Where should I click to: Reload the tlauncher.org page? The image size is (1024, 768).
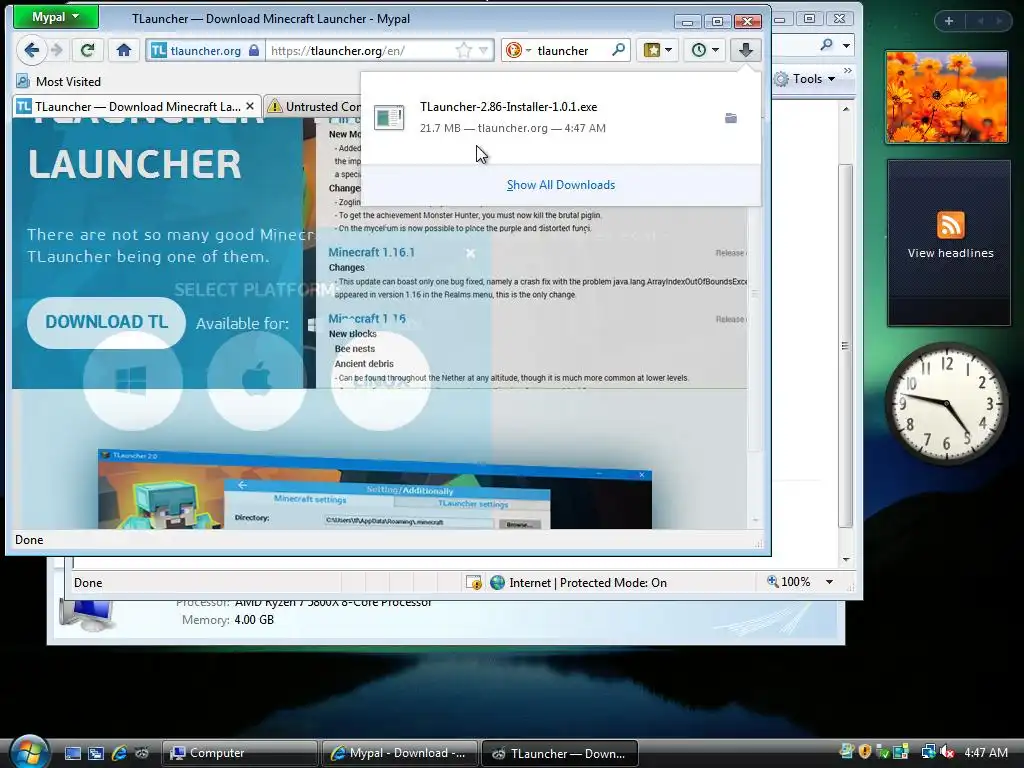(87, 50)
